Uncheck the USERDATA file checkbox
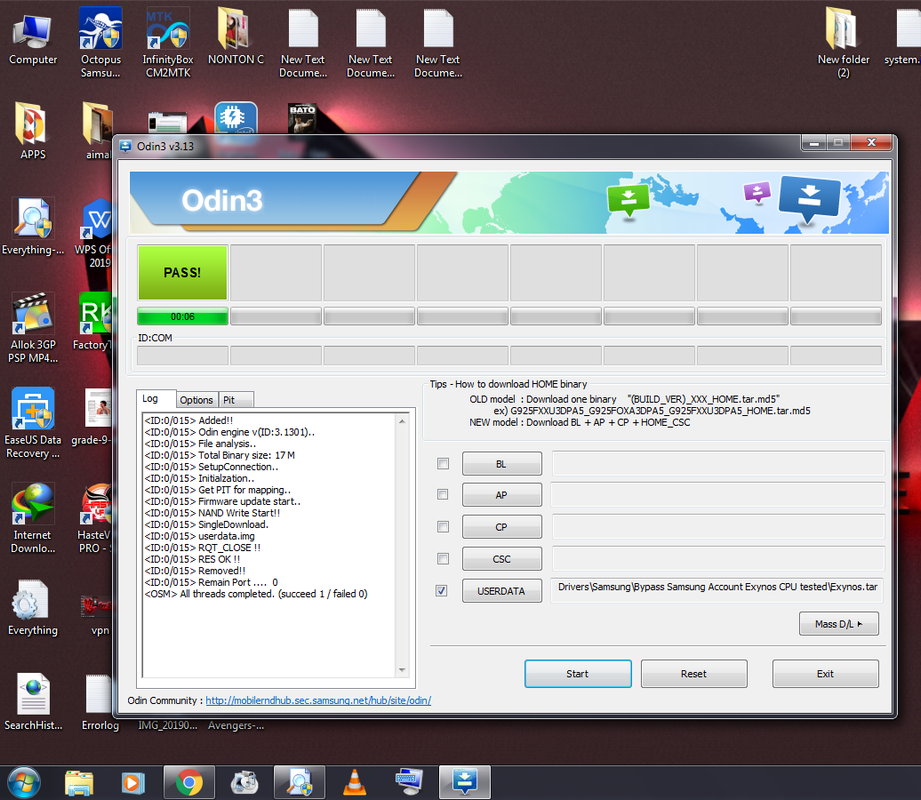The width and height of the screenshot is (921, 800). pos(441,590)
